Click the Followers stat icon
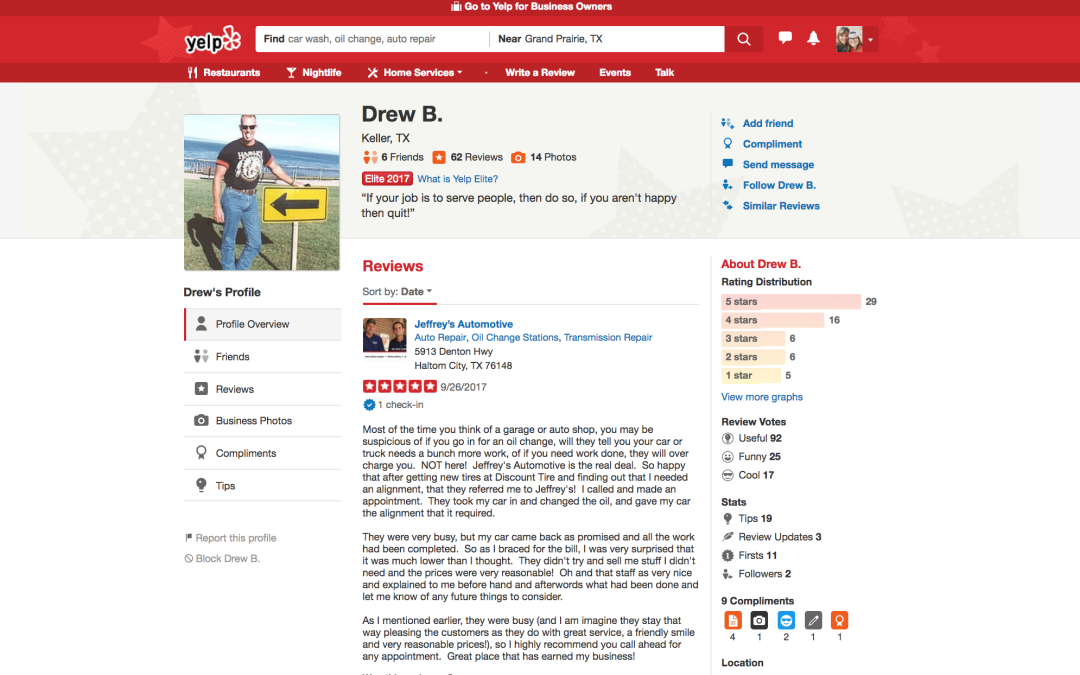 [727, 574]
